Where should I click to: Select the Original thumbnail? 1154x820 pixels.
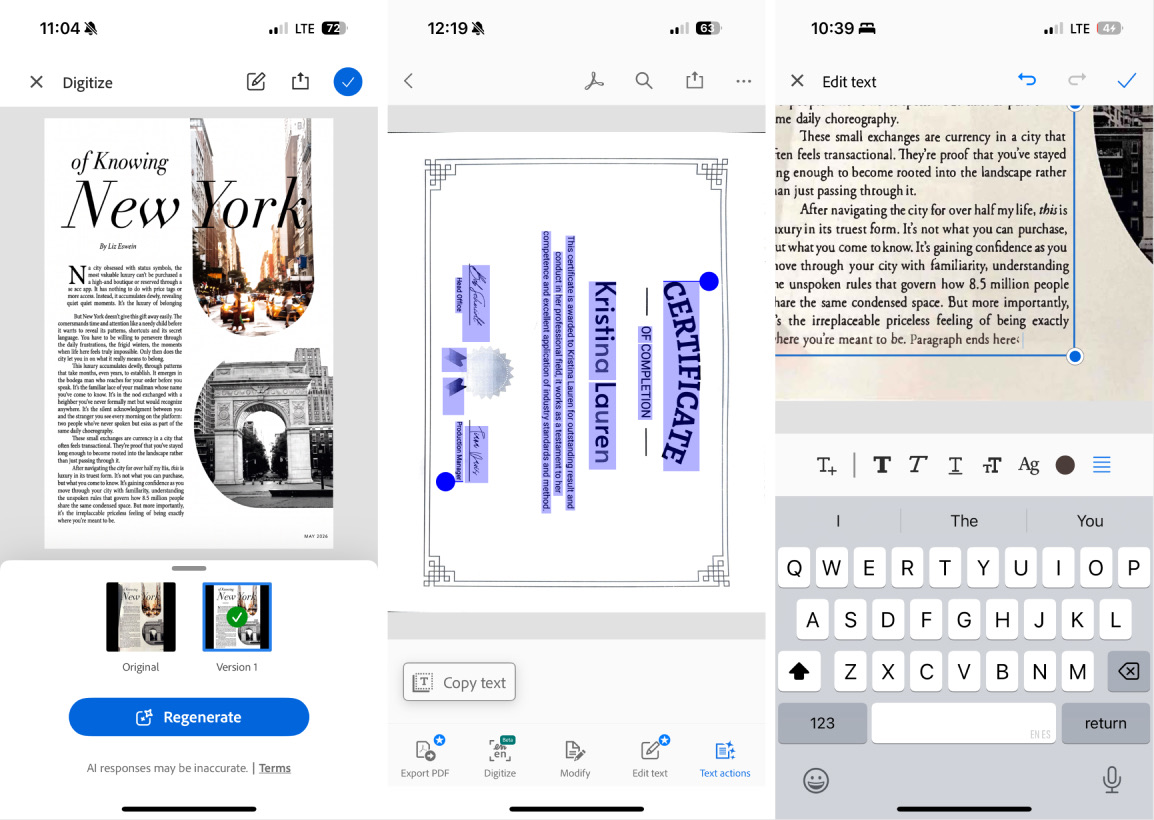coord(141,617)
